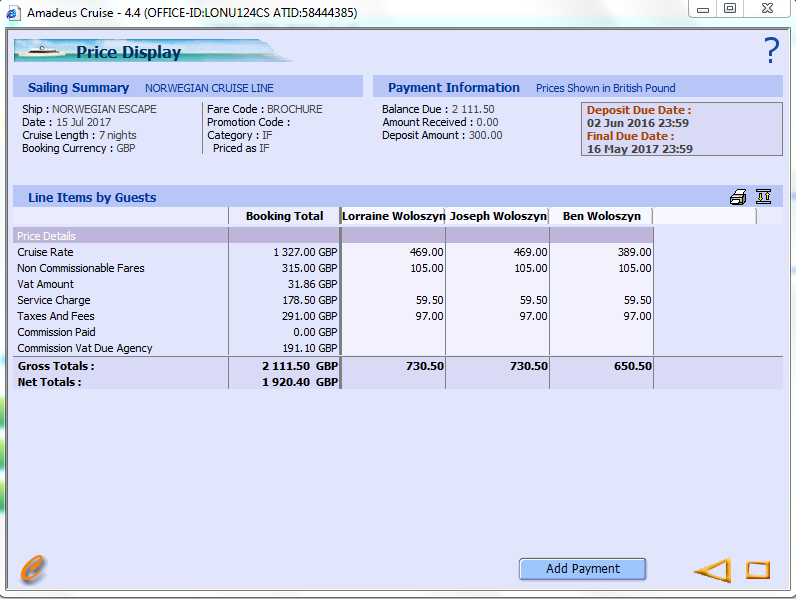Image resolution: width=796 pixels, height=599 pixels.
Task: Click the Commission Vat Due Agency label
Action: pyautogui.click(x=85, y=348)
